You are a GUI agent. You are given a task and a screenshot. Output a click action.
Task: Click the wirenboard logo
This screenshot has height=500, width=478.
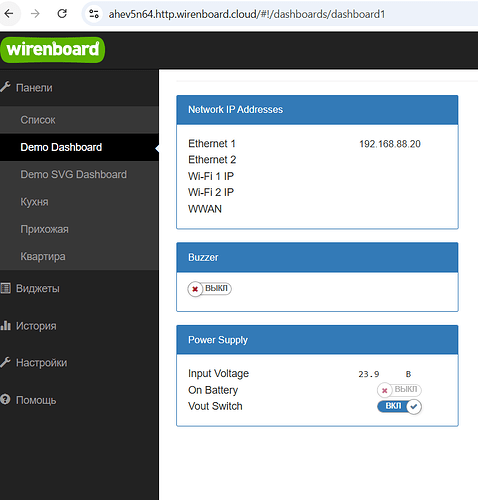point(53,50)
